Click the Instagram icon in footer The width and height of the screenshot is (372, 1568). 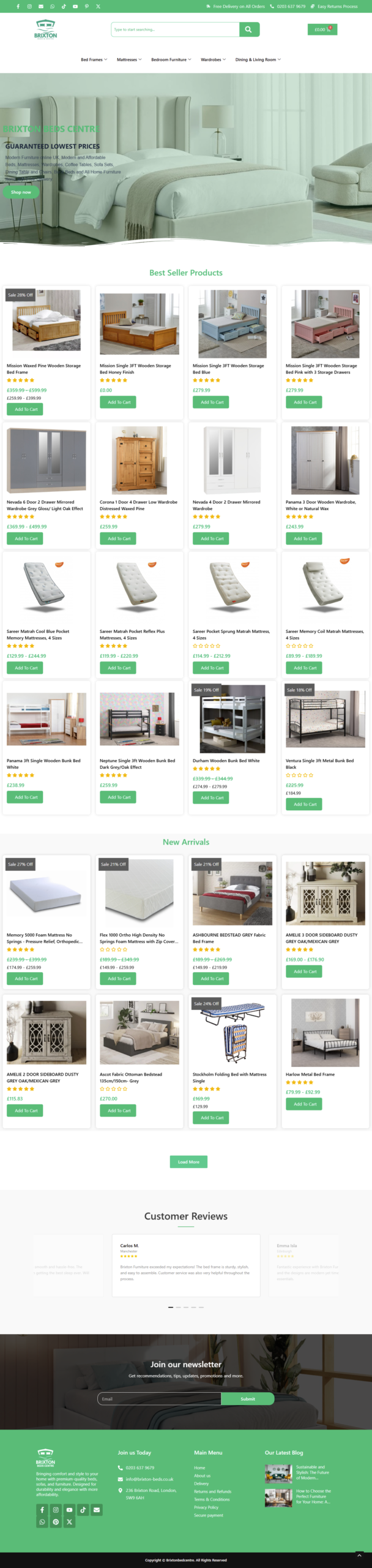click(x=56, y=1509)
